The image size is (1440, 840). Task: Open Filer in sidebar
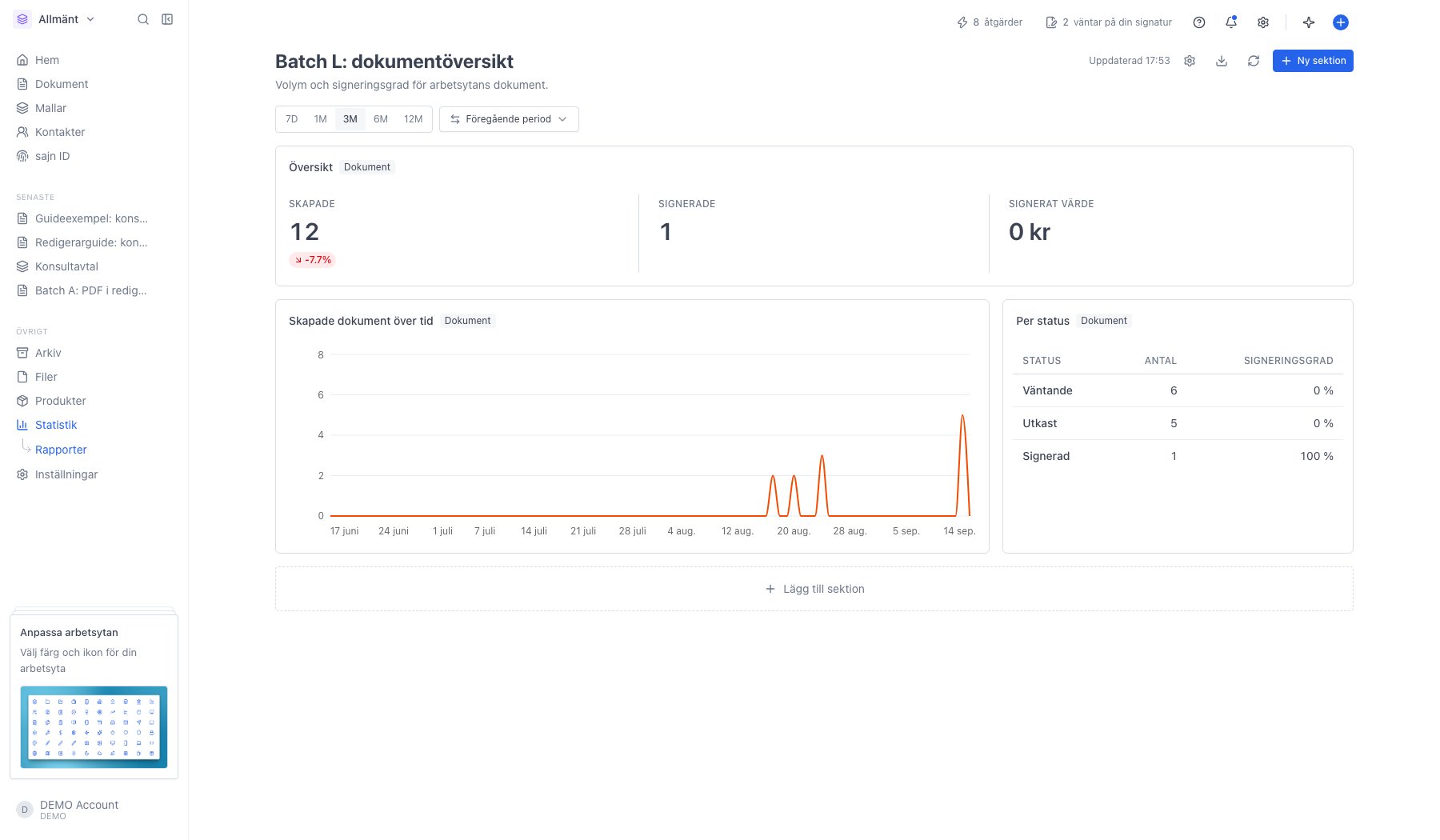coord(94,377)
